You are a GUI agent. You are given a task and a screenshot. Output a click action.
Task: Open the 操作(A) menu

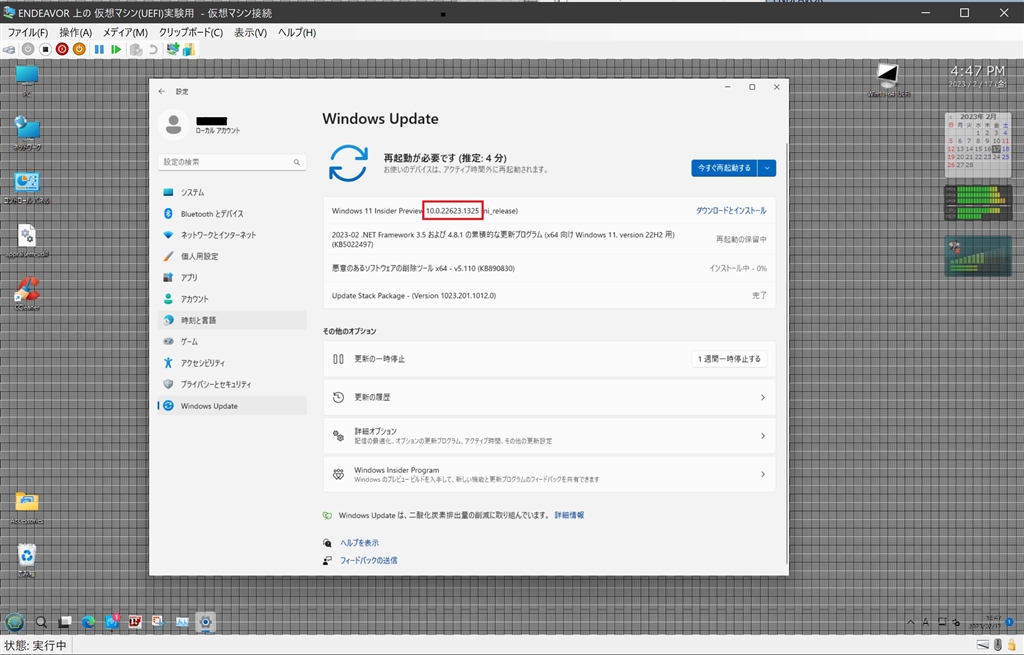coord(76,33)
